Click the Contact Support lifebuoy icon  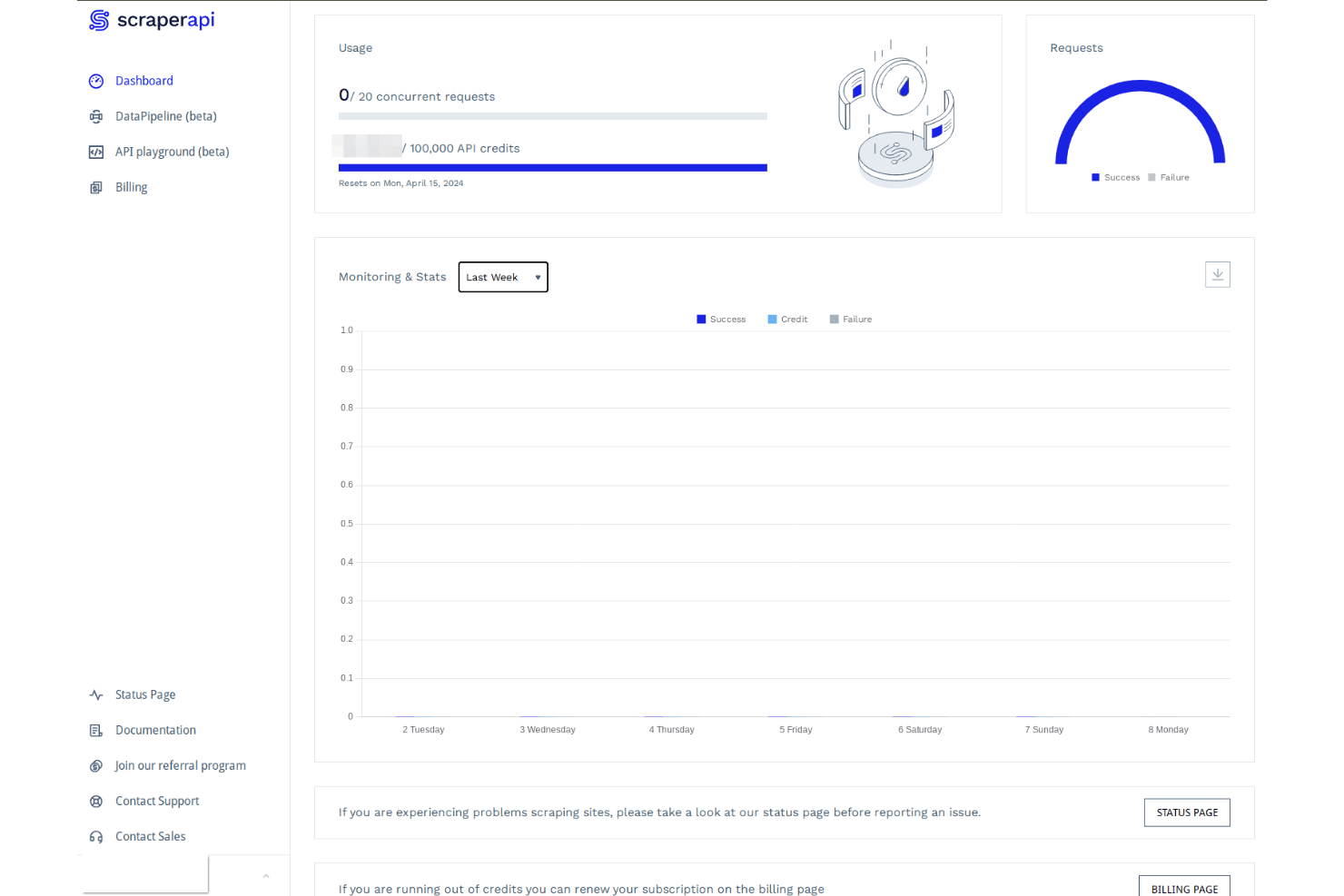coord(96,801)
